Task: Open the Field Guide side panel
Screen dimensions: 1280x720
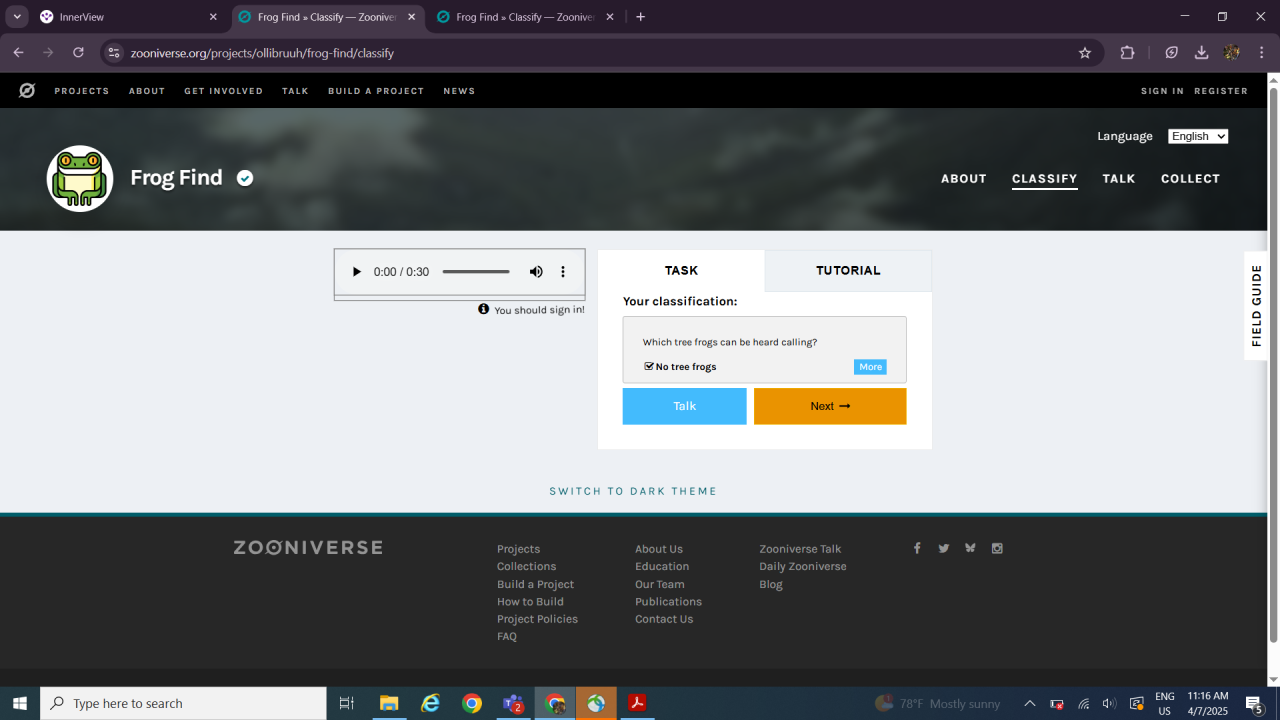Action: (x=1257, y=306)
